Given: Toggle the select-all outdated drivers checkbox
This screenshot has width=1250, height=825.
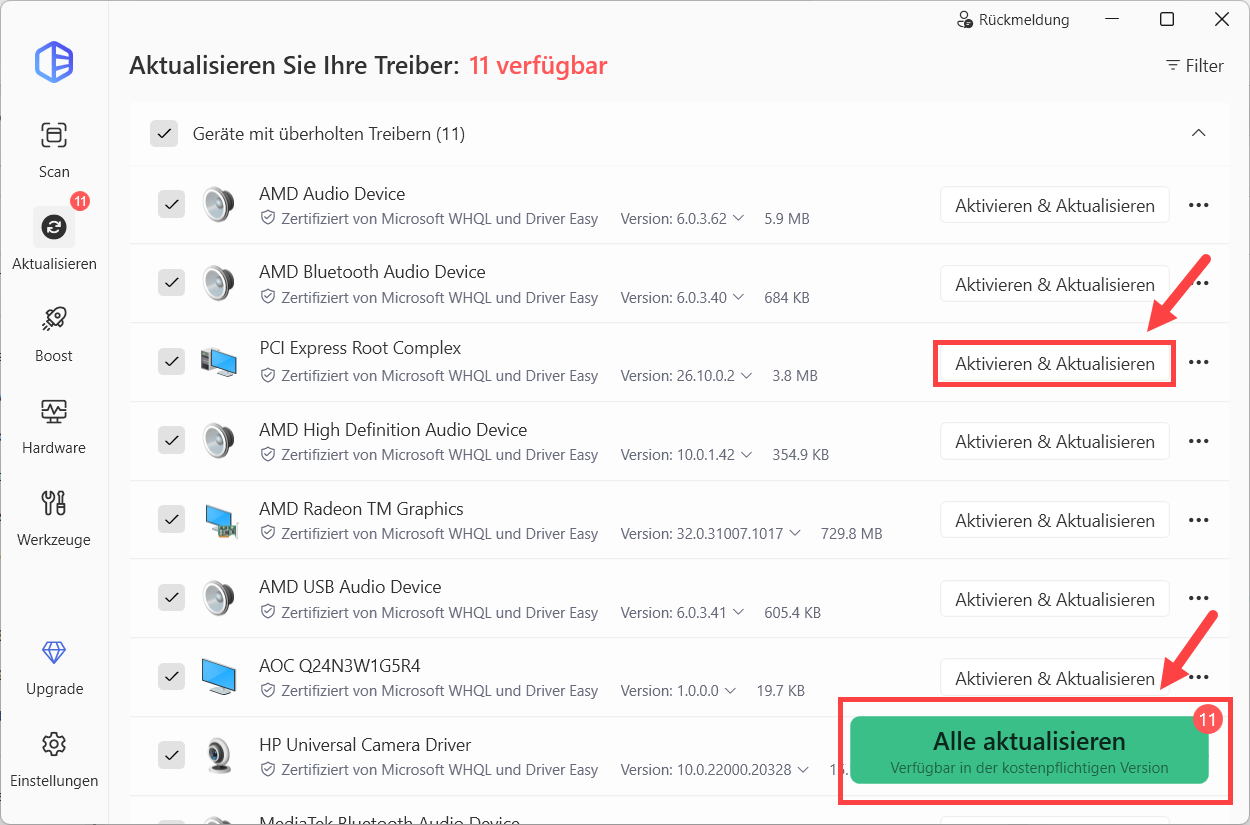Looking at the screenshot, I should [164, 133].
